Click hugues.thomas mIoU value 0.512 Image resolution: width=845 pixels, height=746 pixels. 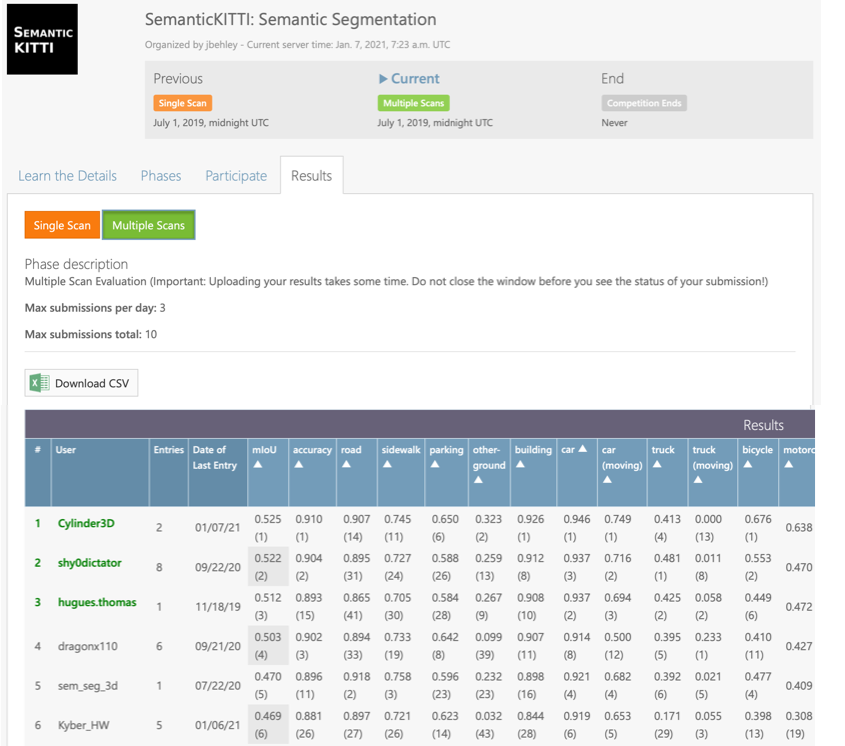[268, 598]
